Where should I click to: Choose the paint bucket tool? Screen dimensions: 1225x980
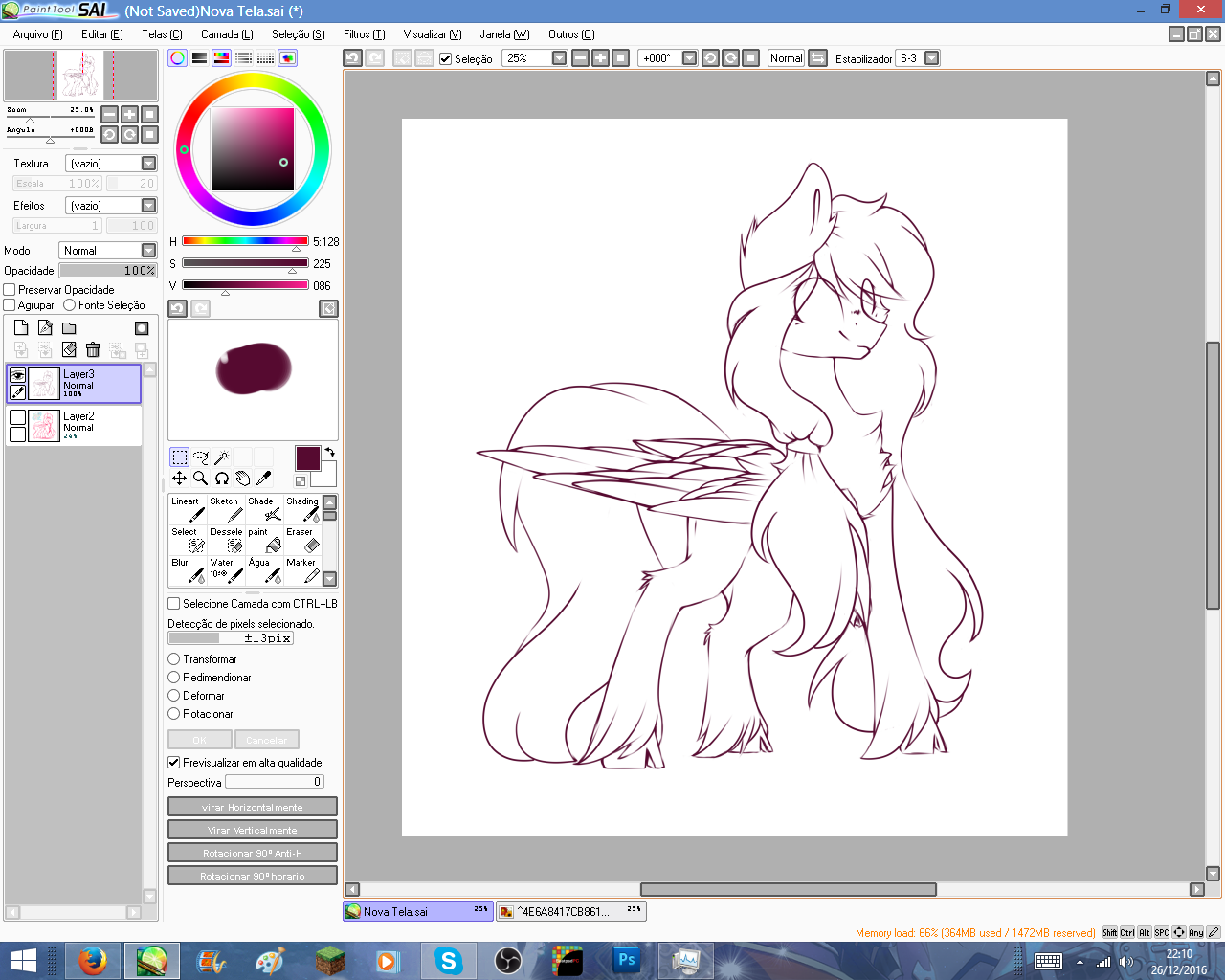click(x=264, y=541)
